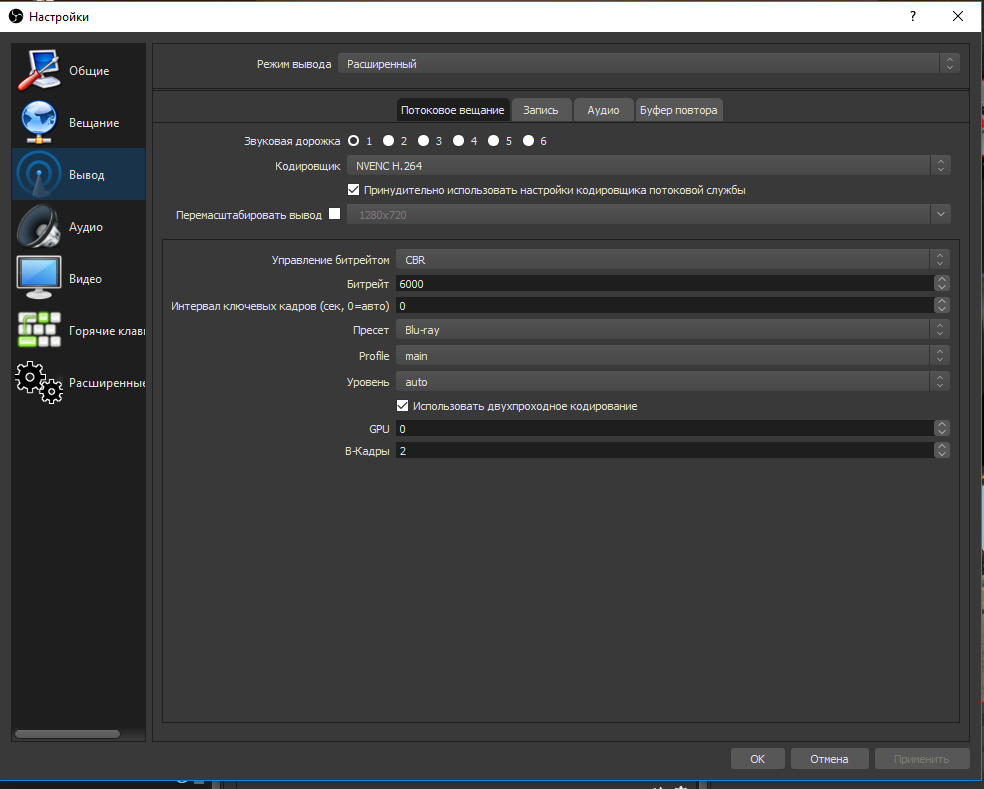Viewport: 984px width, 789px height.
Task: Click the Расширенные gears icon
Action: [x=39, y=382]
